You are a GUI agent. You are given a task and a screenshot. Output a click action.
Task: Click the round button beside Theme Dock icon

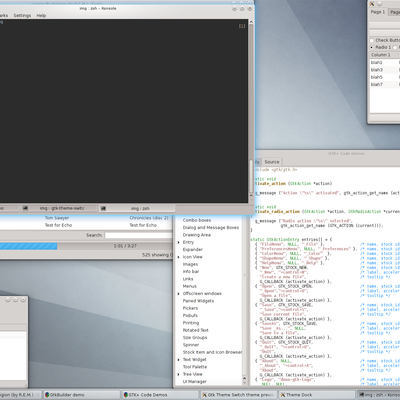[x=379, y=4]
